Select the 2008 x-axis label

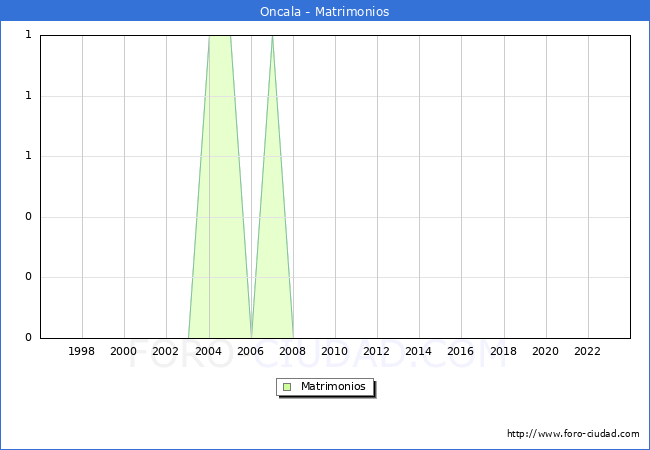293,351
